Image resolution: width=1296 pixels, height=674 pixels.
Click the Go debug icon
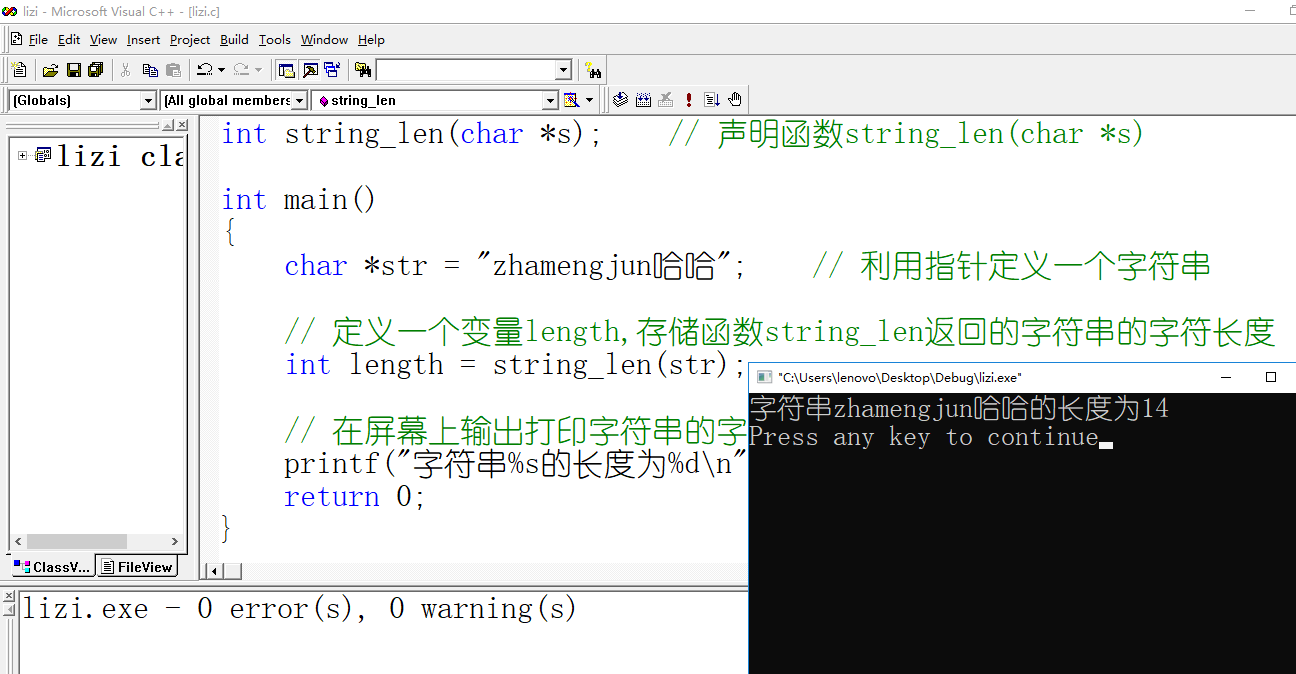712,100
